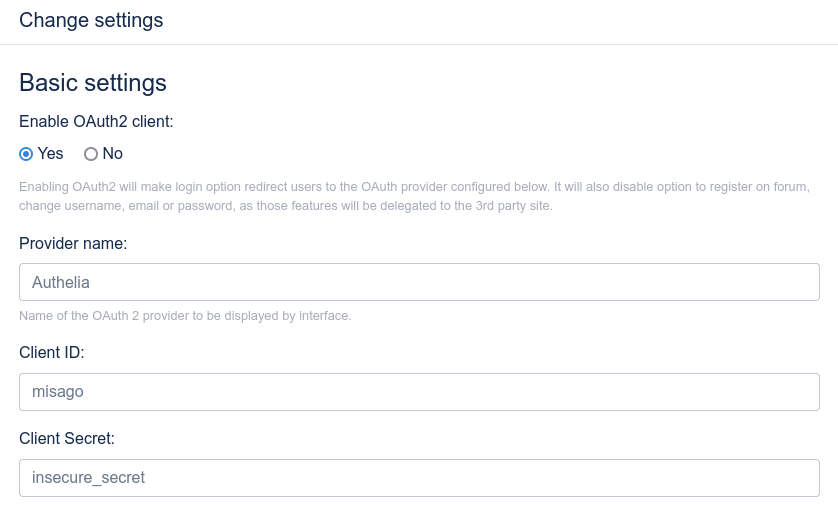838x516 pixels.
Task: Click the "Authelia" text in Provider name
Action: pyautogui.click(x=61, y=282)
